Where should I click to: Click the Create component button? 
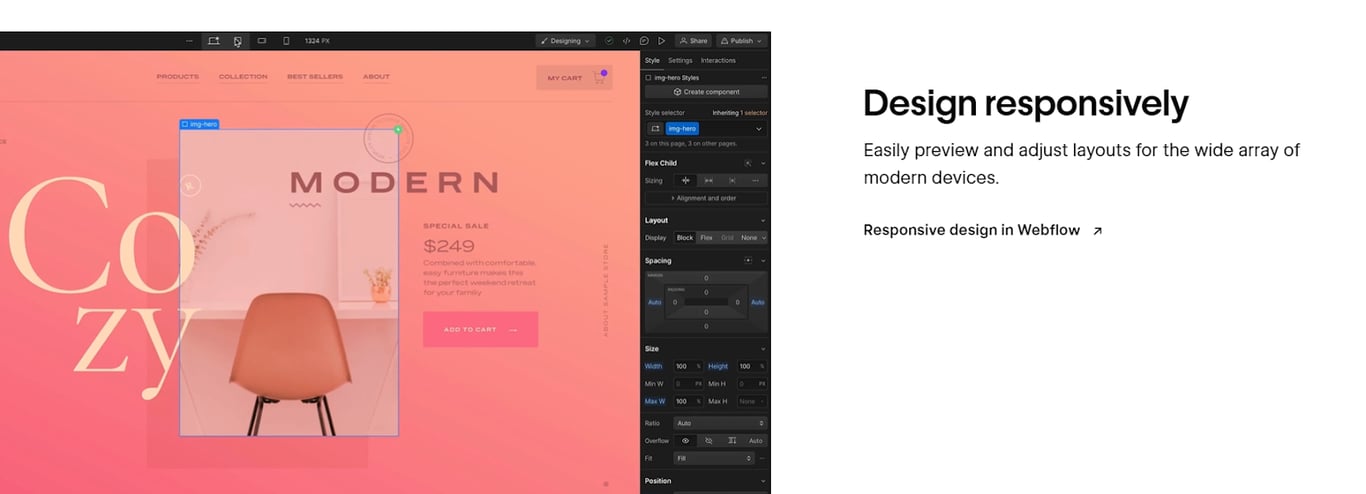tap(706, 92)
